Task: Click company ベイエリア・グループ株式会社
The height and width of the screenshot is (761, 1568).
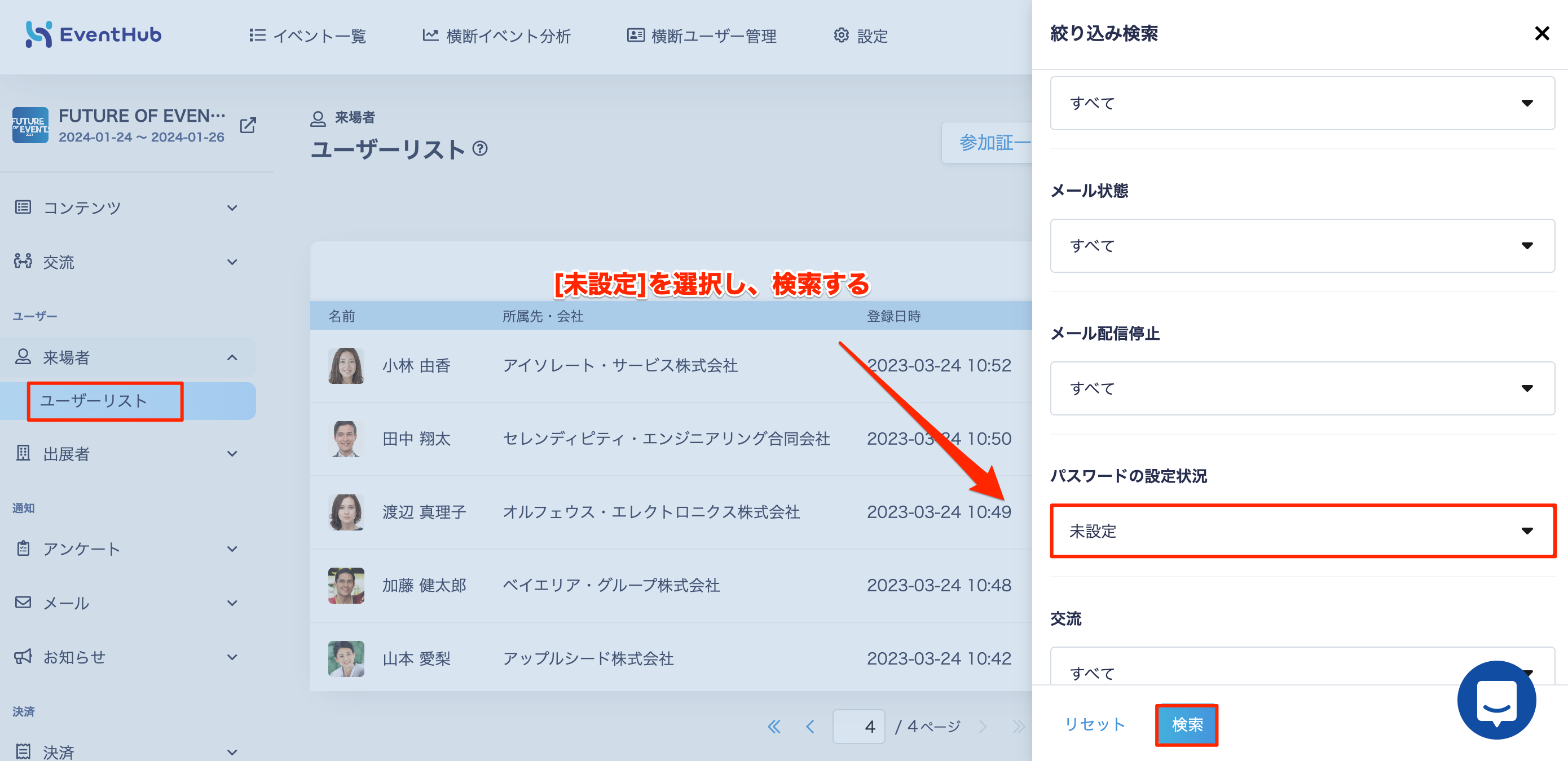Action: coord(611,585)
